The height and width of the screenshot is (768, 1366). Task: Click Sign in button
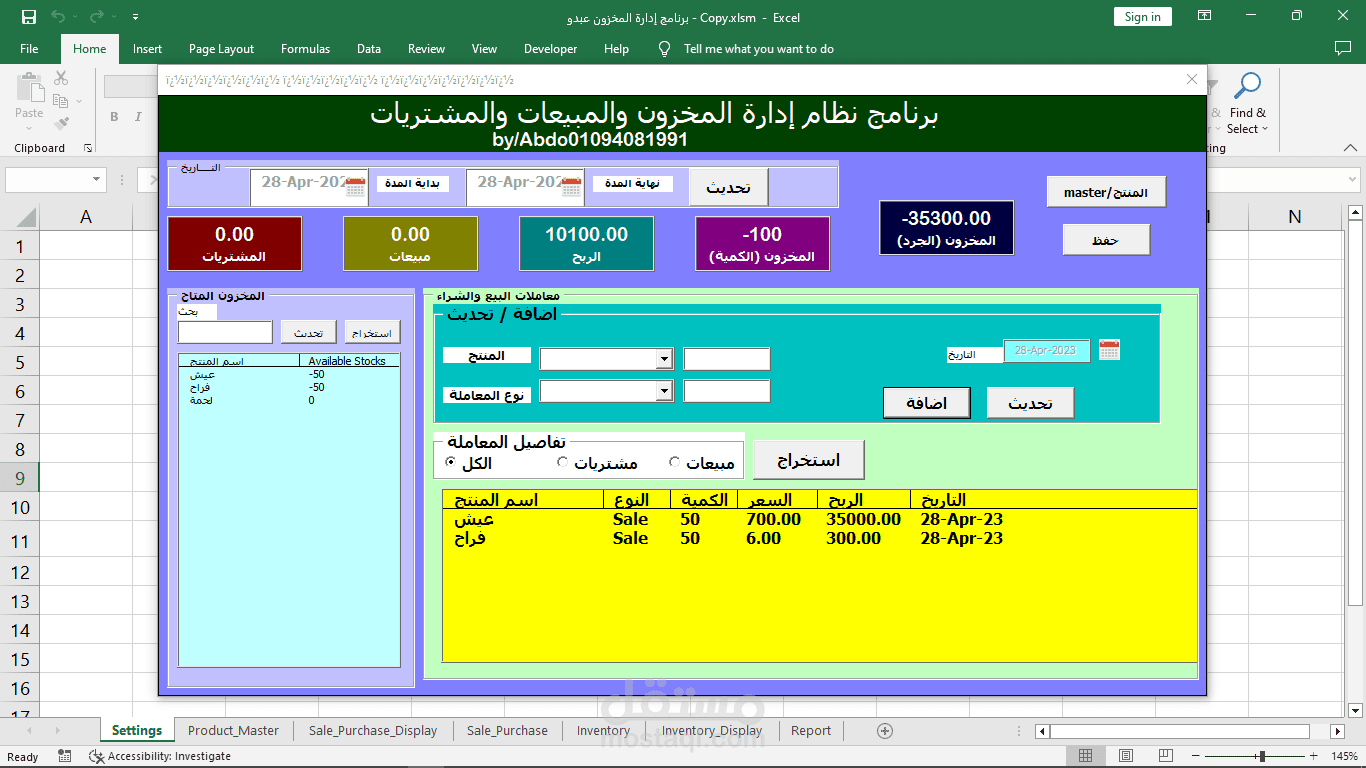pyautogui.click(x=1142, y=17)
